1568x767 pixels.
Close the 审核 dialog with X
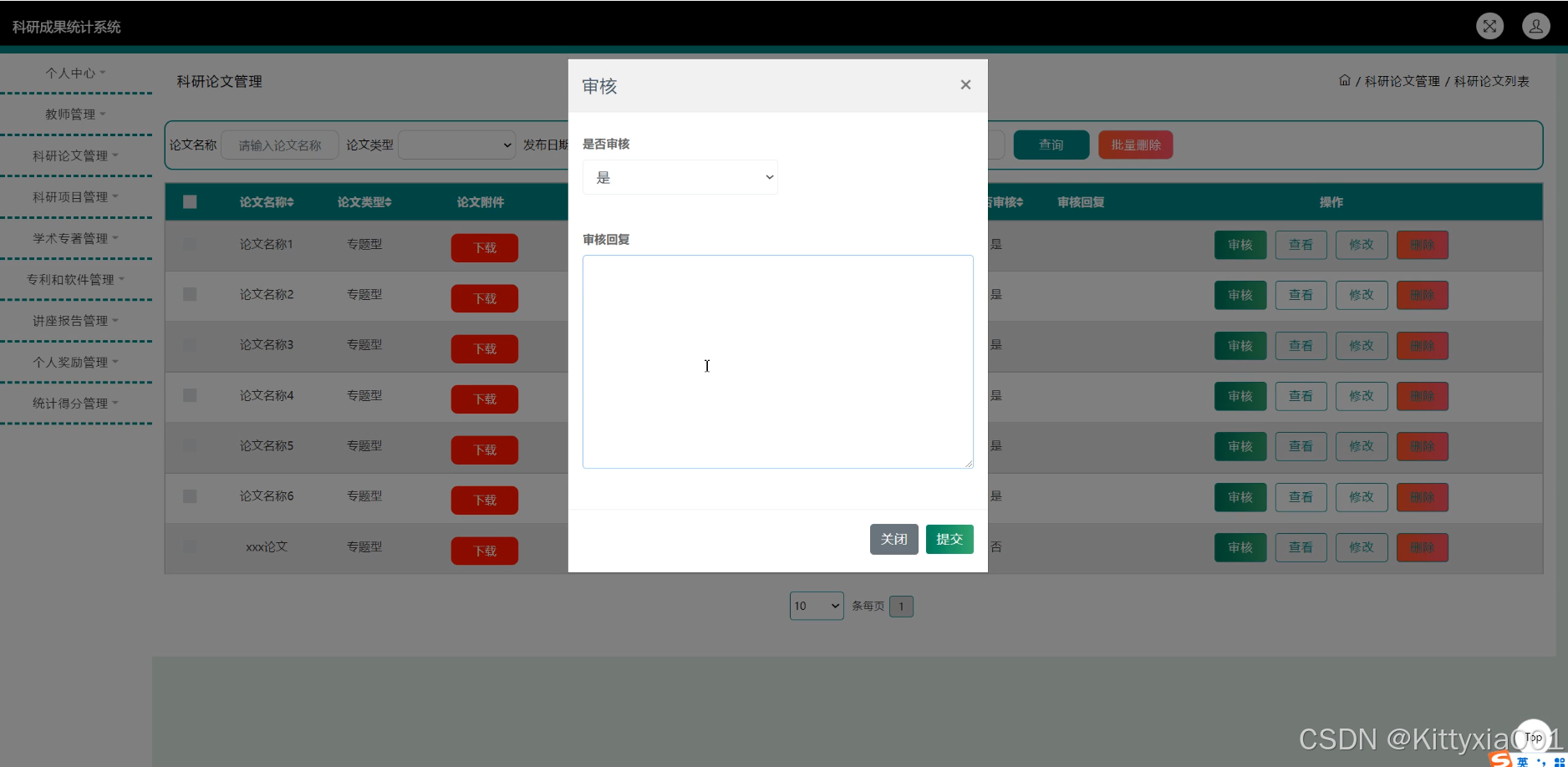[965, 84]
